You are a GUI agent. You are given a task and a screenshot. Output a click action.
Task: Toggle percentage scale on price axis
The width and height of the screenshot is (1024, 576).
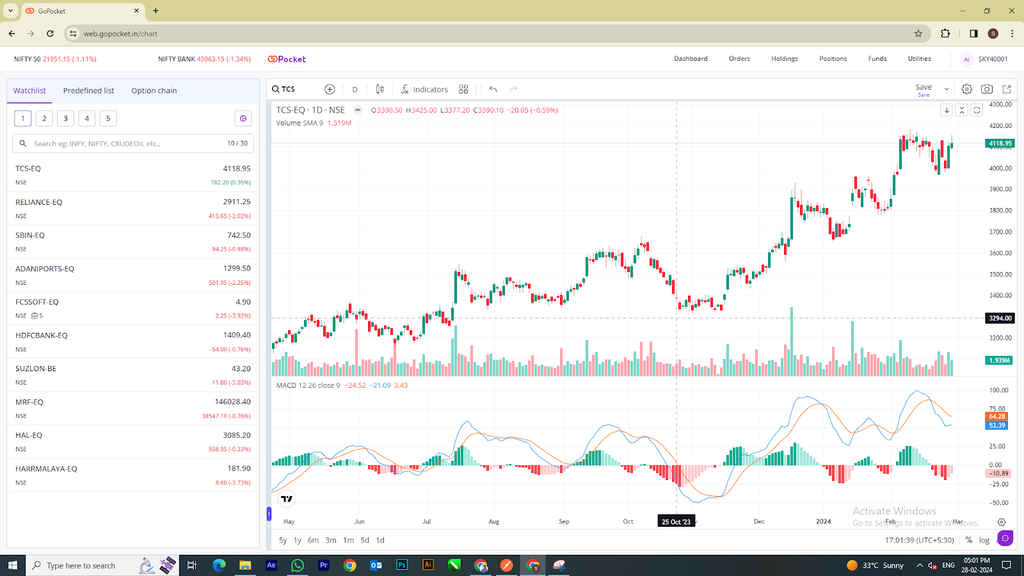[969, 540]
